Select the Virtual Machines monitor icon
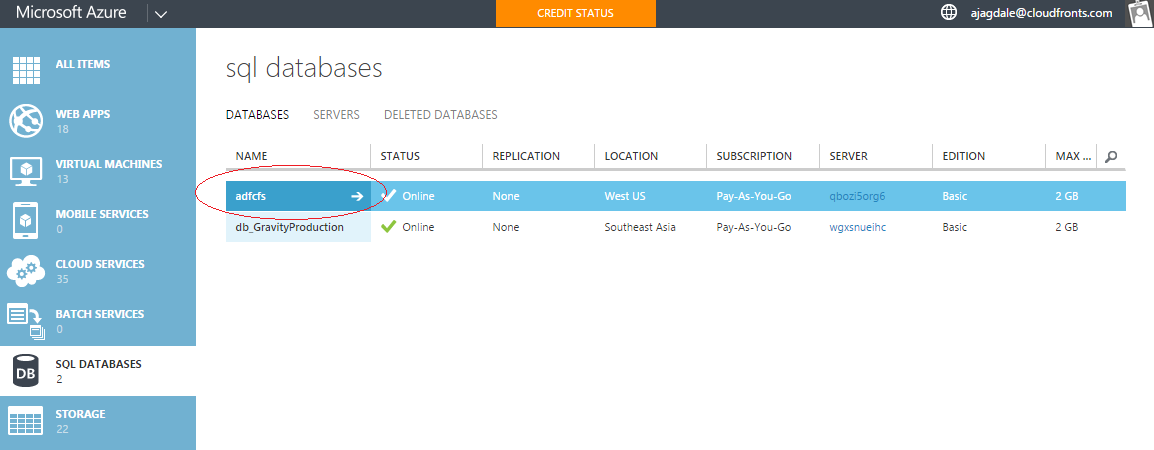The width and height of the screenshot is (1154, 450). (26, 171)
